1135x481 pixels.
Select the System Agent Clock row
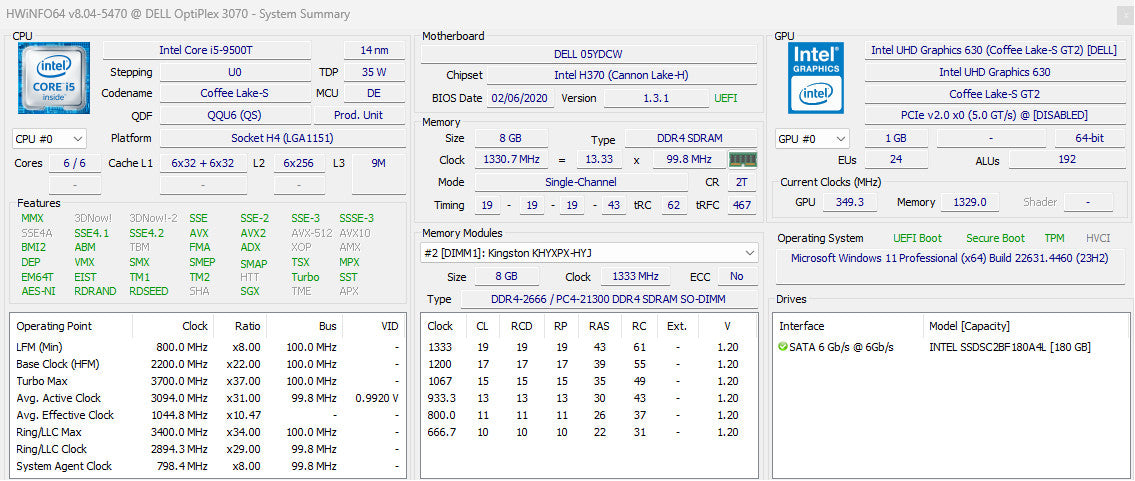click(208, 466)
